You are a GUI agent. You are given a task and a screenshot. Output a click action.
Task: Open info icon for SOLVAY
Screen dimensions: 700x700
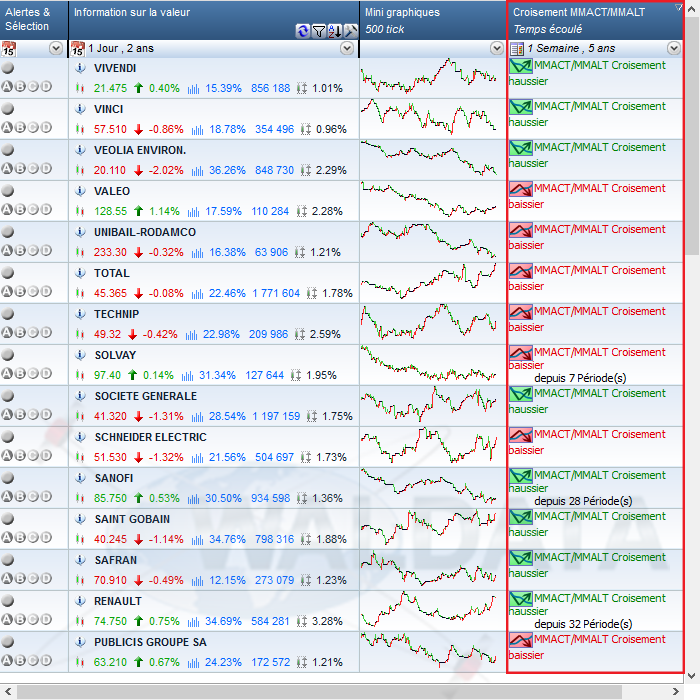80,355
